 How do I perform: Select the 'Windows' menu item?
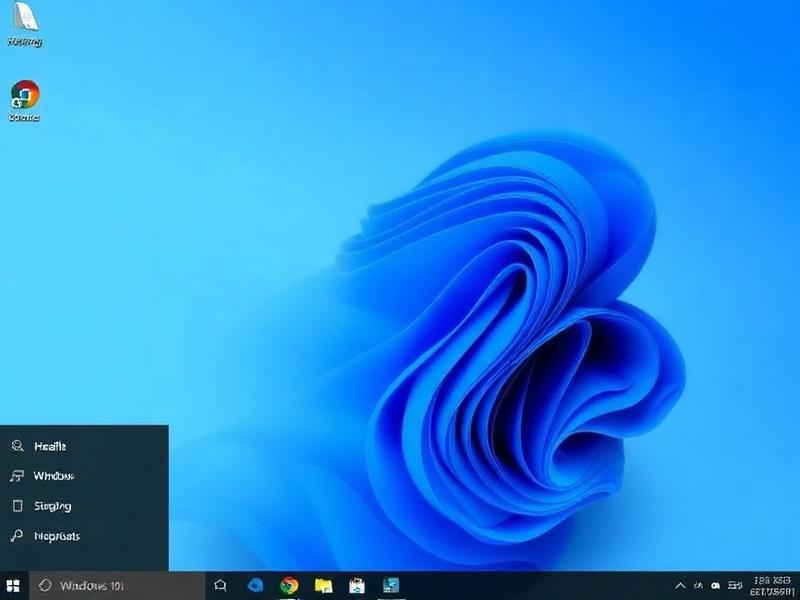(x=84, y=476)
